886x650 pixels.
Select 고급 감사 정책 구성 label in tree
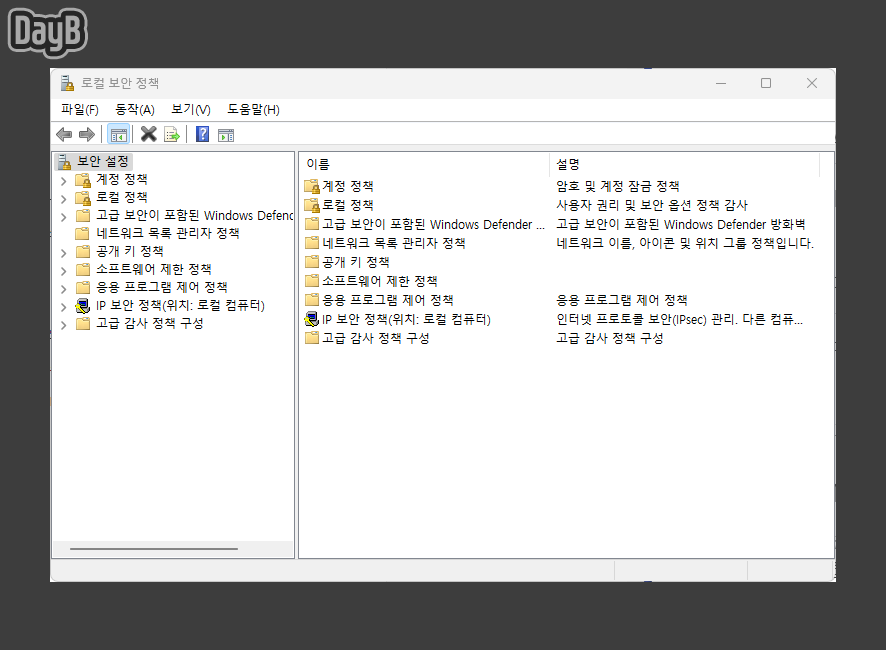tap(150, 323)
